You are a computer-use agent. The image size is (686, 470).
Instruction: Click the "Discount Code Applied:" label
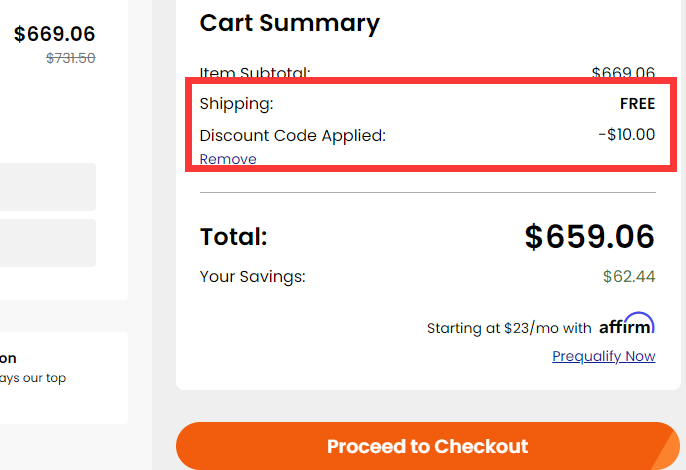[x=292, y=135]
